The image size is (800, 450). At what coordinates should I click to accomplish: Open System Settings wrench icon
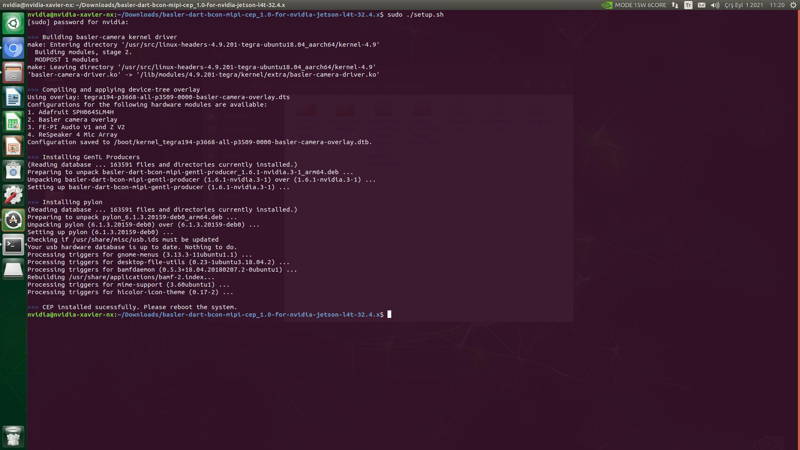tap(13, 195)
